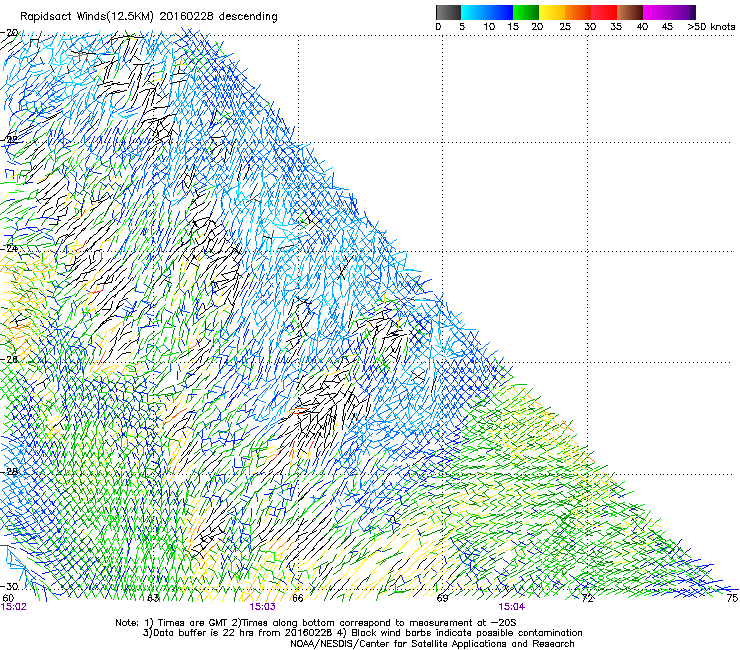Click the NOAA/NESDIS credit line
740x650 pixels.
[x=432, y=644]
